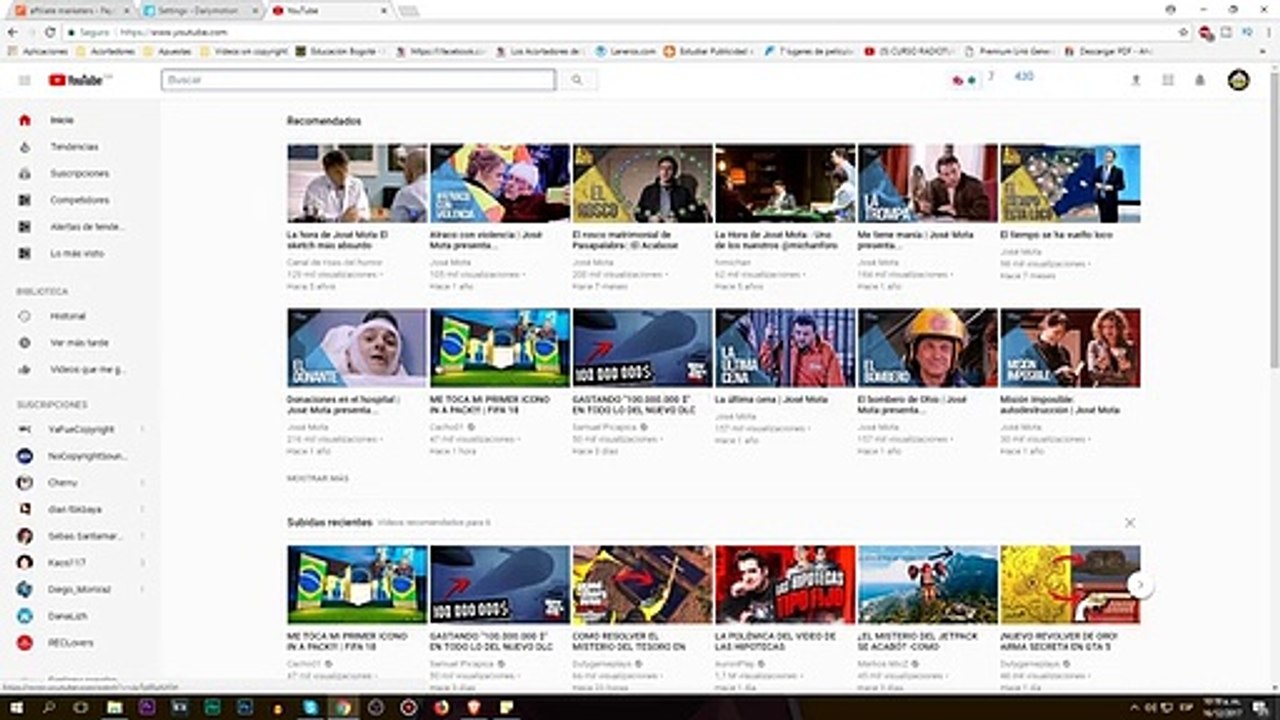Open the Aplicaciones bookmark
The image size is (1280, 720).
click(x=38, y=51)
